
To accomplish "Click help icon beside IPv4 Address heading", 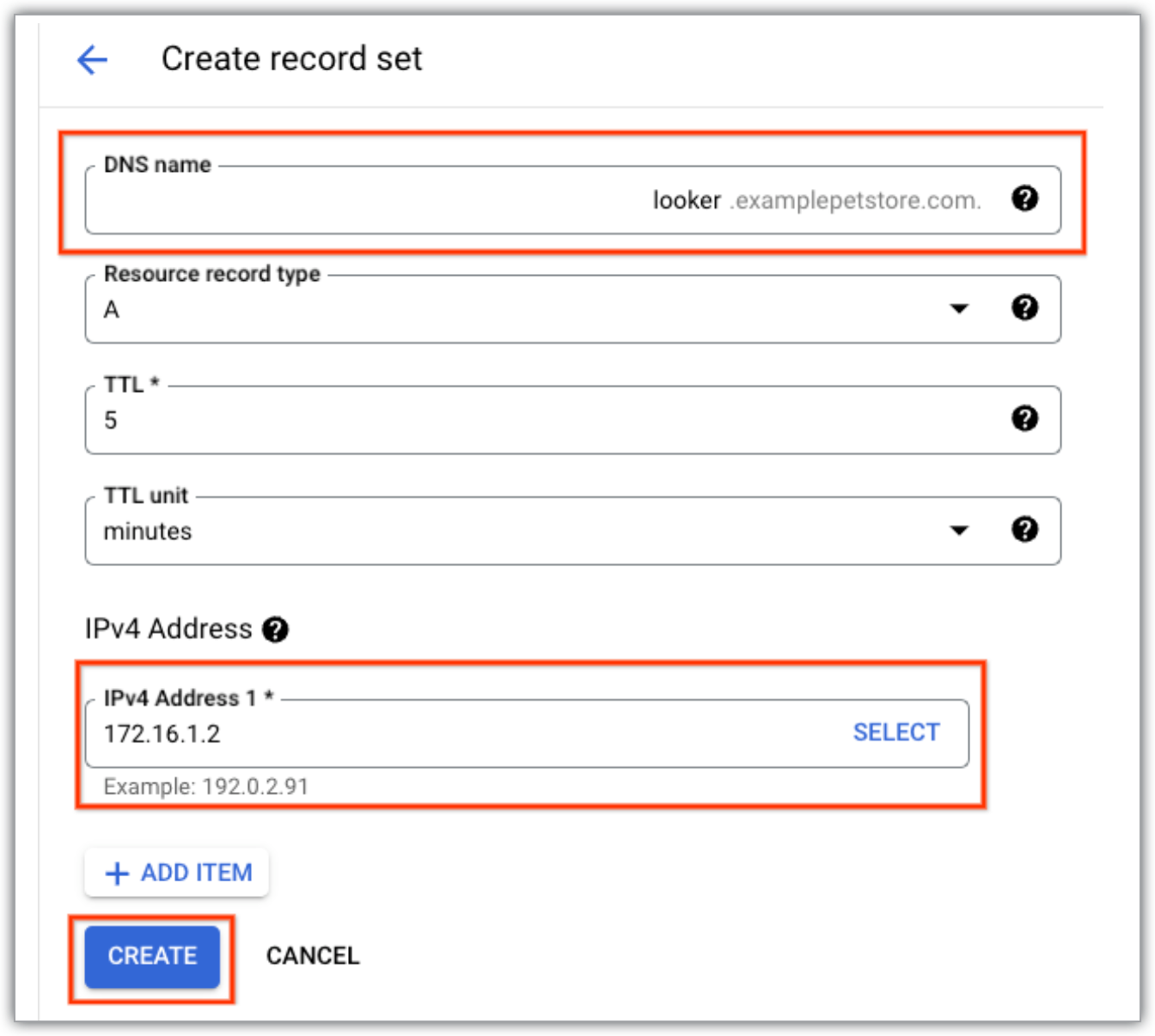I will point(275,630).
